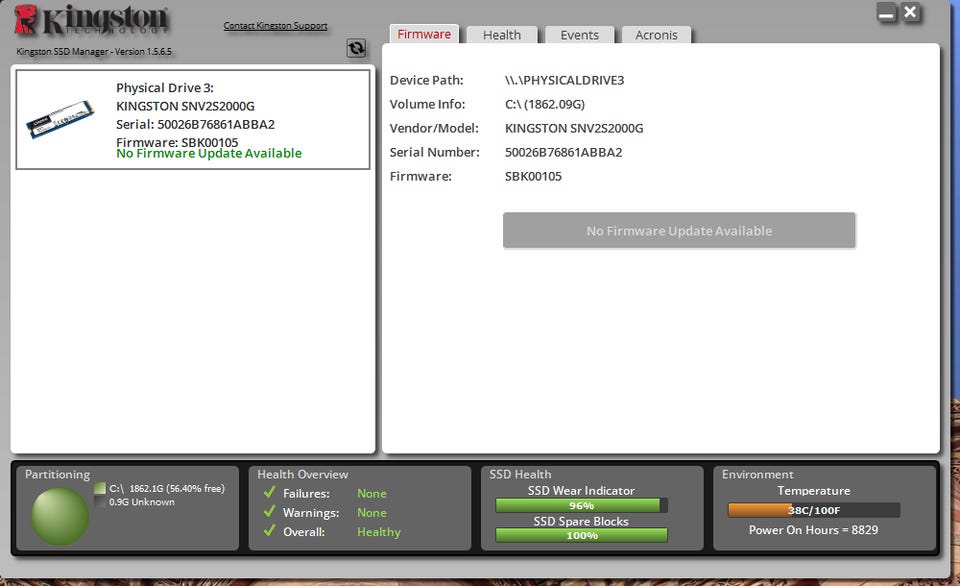Open the Contact Kingston Support link
Screen dimensions: 960x586
pyautogui.click(x=276, y=26)
